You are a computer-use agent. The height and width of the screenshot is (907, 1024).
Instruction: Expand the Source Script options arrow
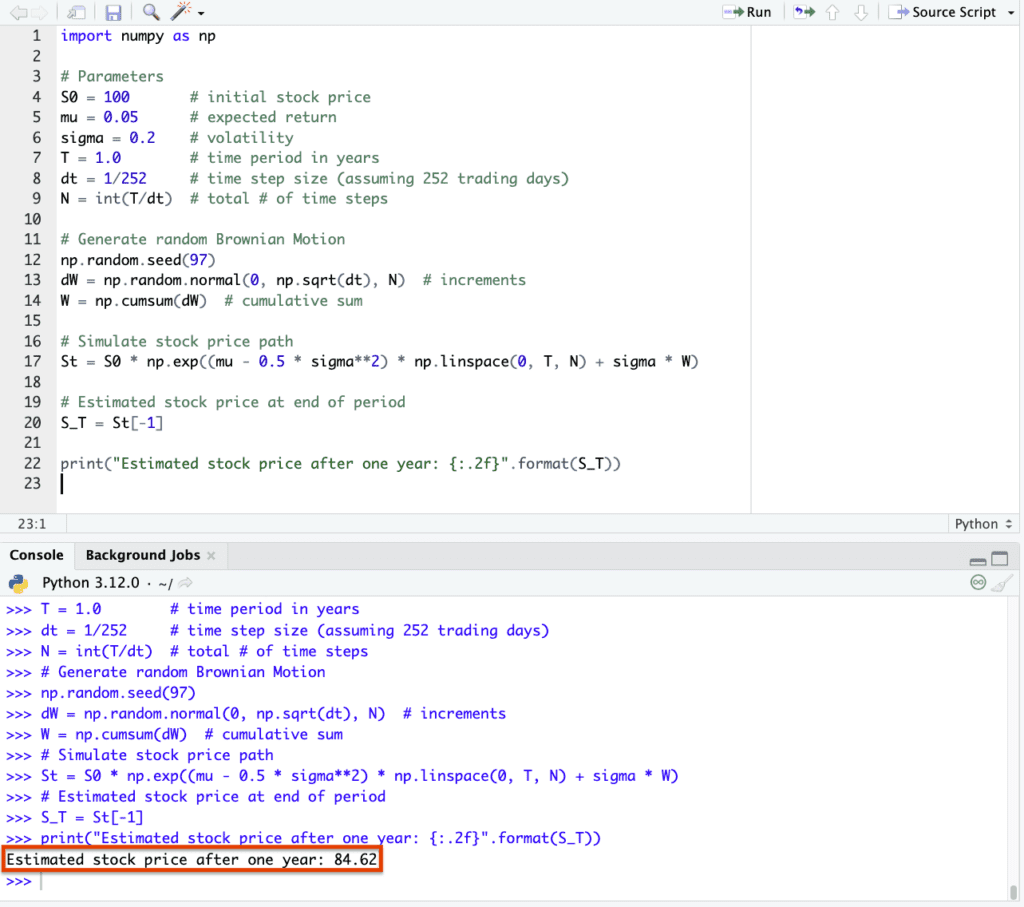1009,13
